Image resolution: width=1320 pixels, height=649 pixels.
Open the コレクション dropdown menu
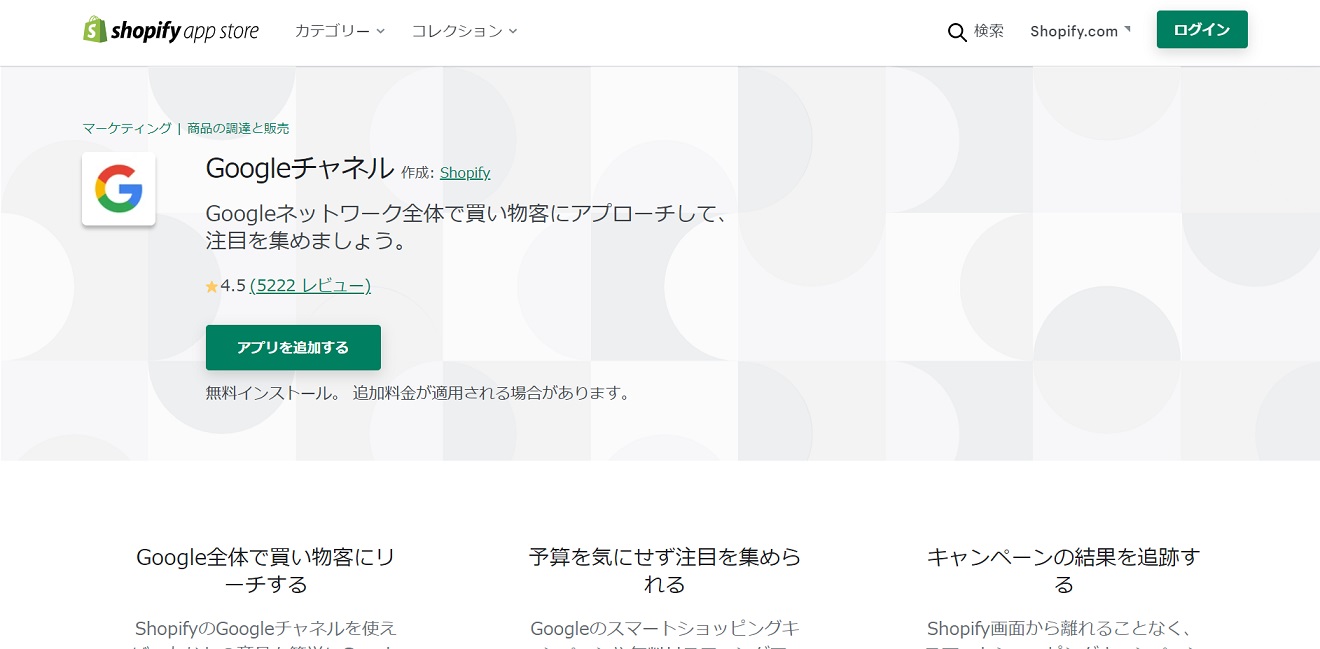[x=464, y=31]
